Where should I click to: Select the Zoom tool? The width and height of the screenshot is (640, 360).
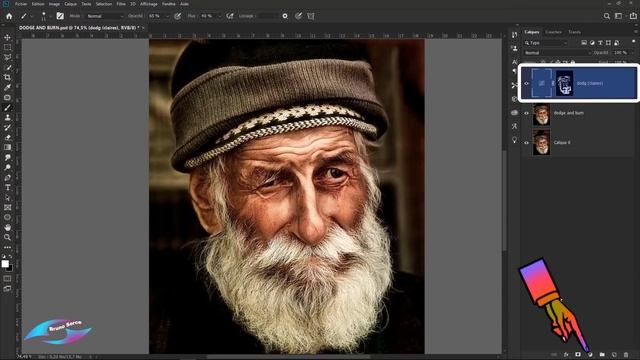tap(7, 237)
